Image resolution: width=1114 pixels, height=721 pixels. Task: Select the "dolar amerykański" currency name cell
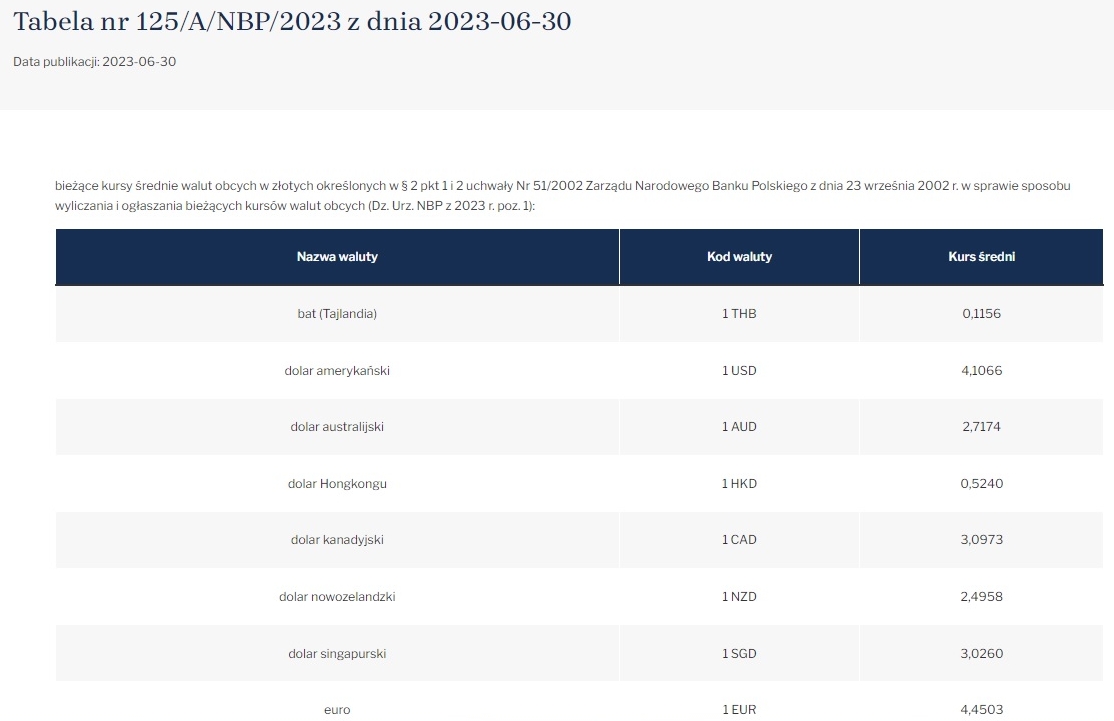tap(337, 371)
